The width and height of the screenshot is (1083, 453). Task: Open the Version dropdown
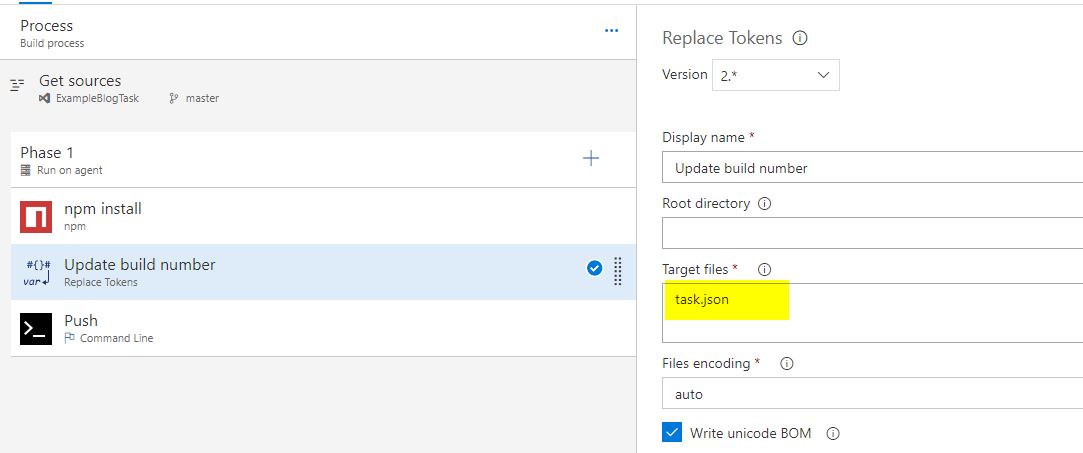775,75
